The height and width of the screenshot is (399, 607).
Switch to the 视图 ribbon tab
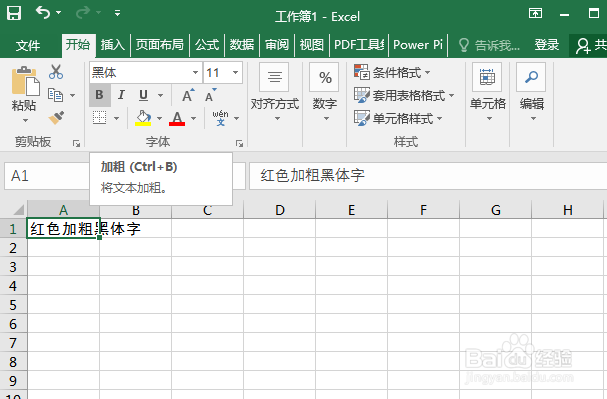coord(312,45)
